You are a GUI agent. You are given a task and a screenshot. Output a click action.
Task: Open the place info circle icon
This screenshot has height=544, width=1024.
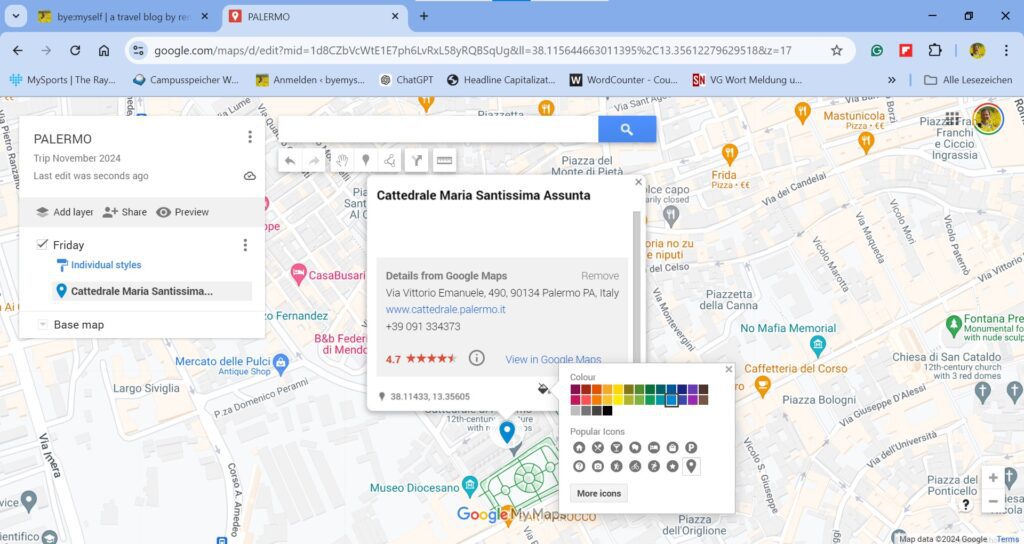[x=477, y=358]
